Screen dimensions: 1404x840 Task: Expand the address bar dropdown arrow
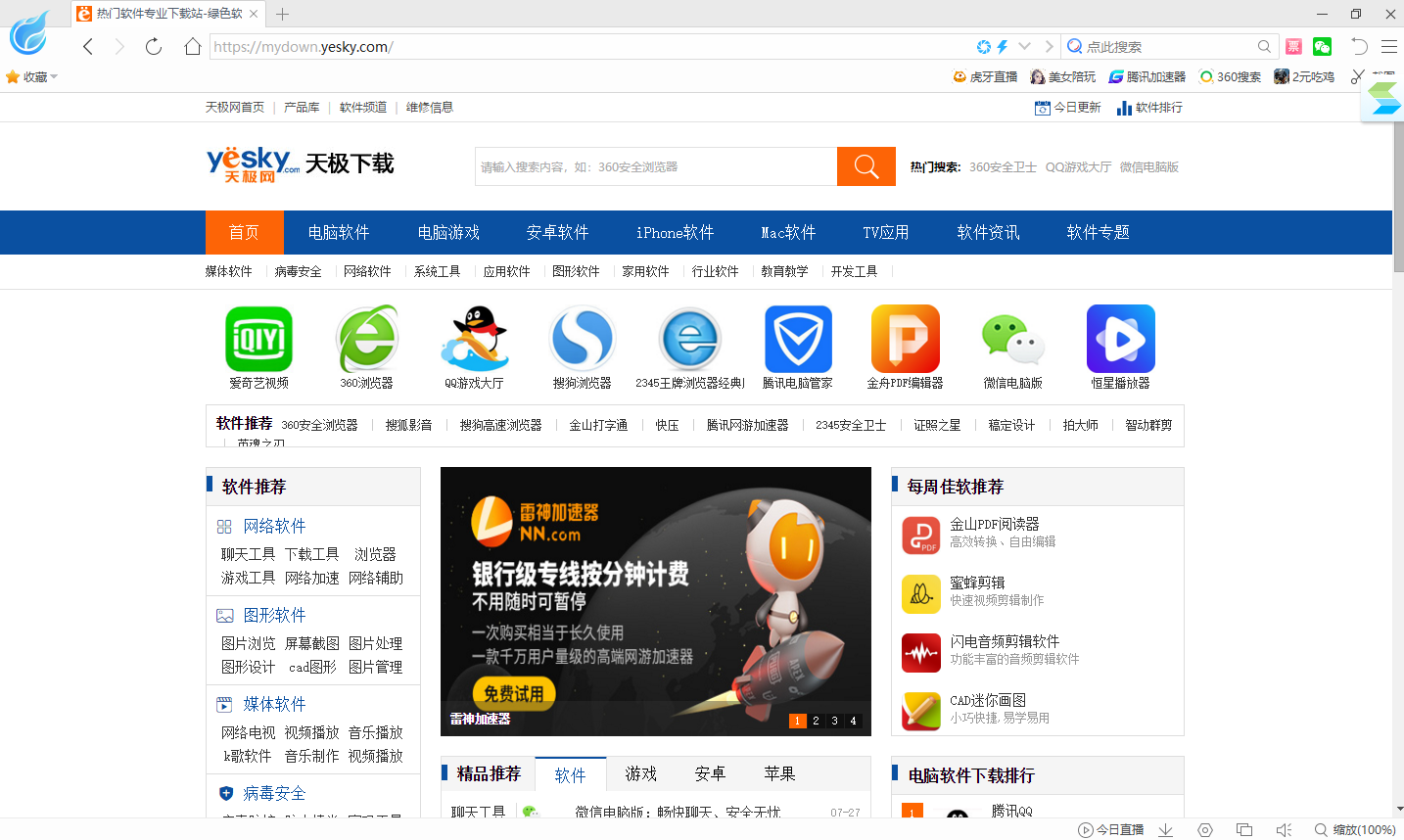click(x=1024, y=46)
